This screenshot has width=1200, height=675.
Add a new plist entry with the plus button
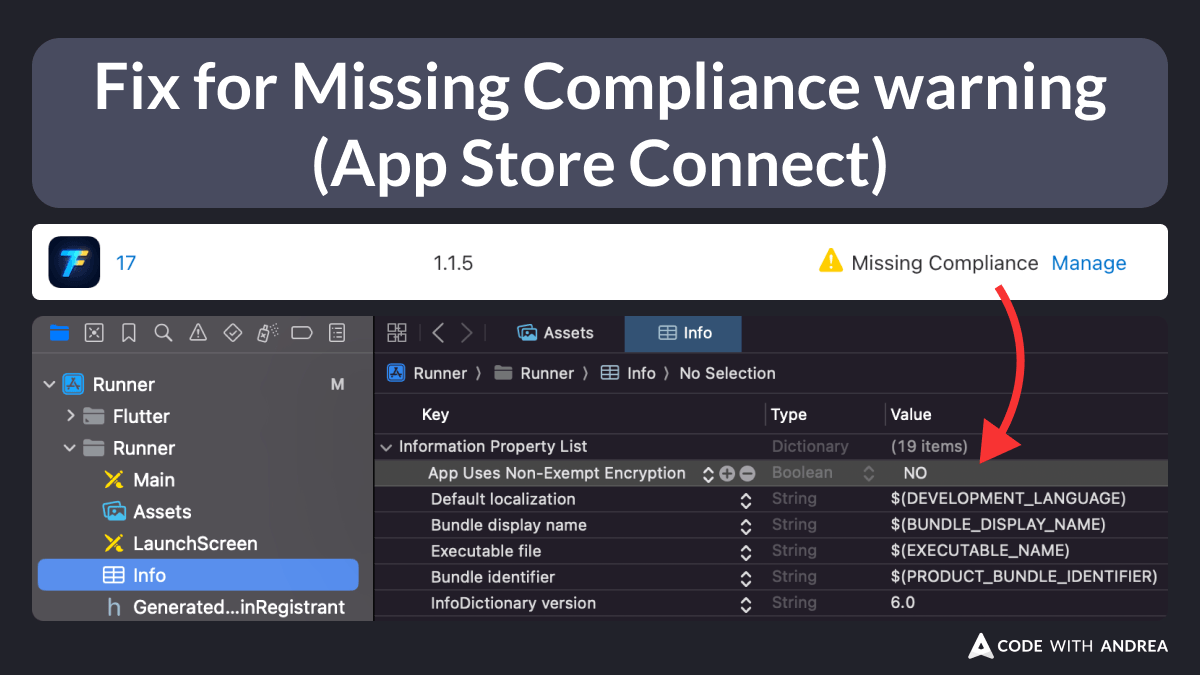pos(727,472)
